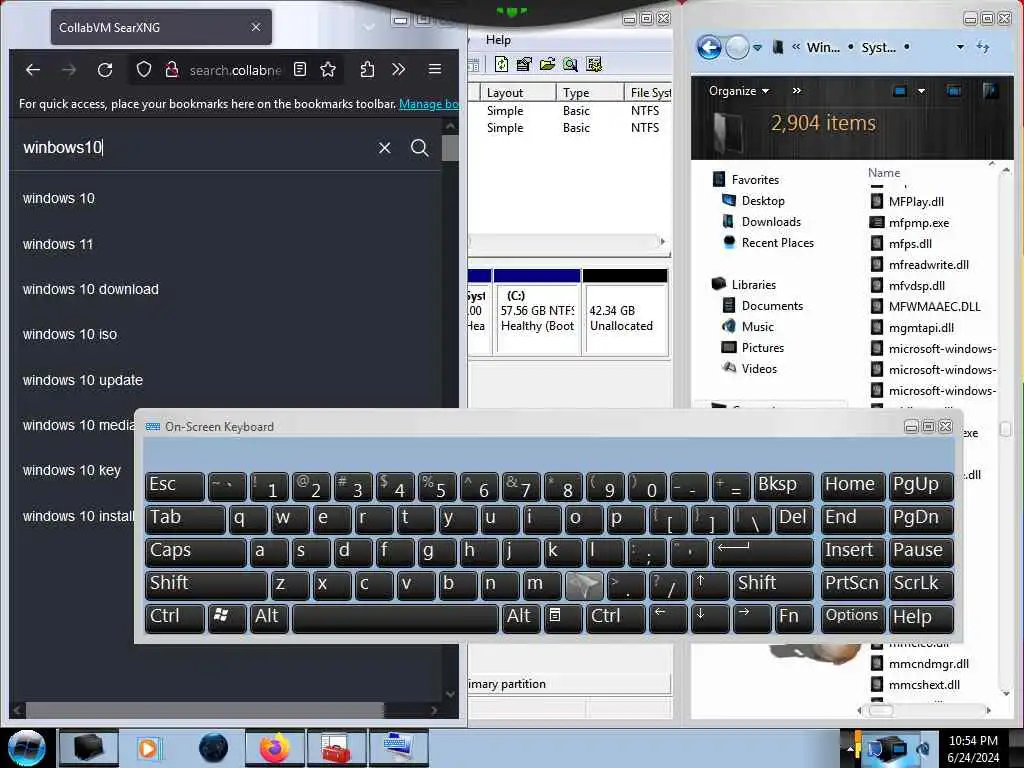This screenshot has width=1024, height=768.
Task: Sort by Name column in Explorer
Action: pos(884,173)
